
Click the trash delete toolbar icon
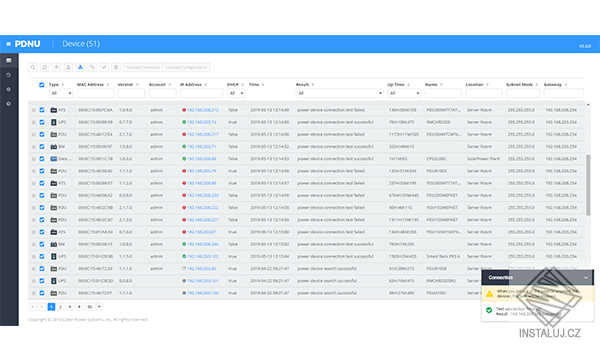point(116,67)
